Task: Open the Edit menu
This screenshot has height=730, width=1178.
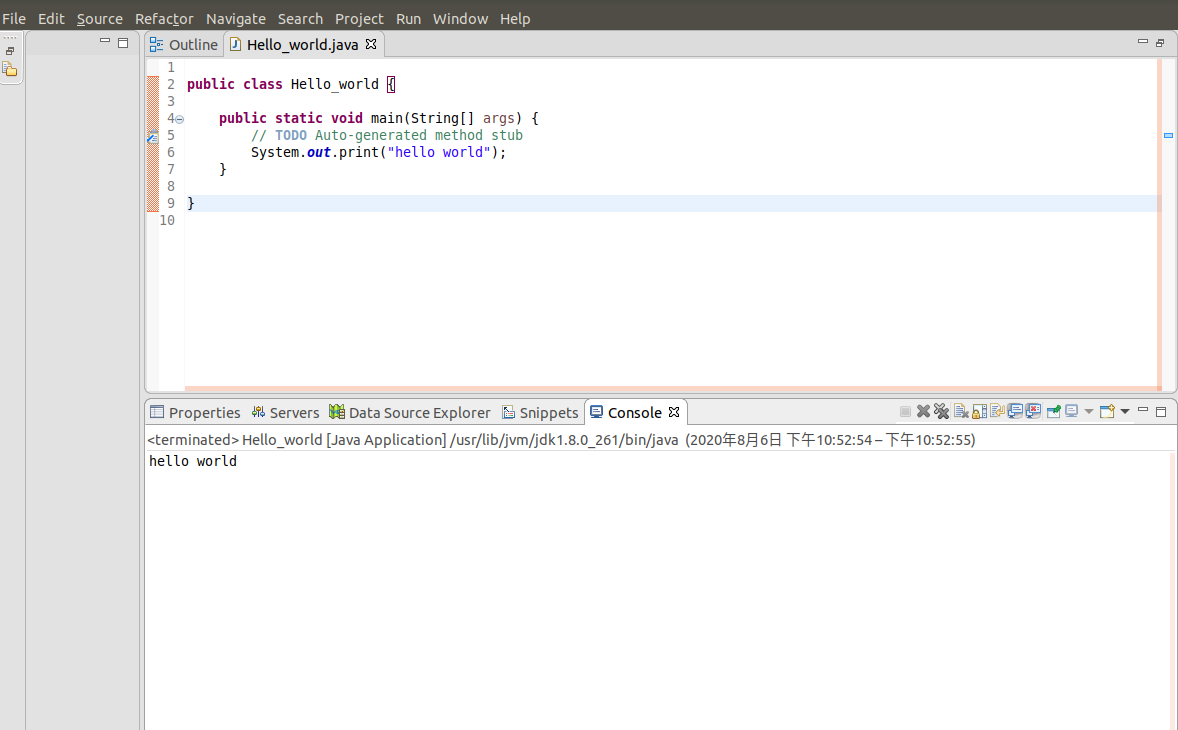Action: [x=51, y=19]
